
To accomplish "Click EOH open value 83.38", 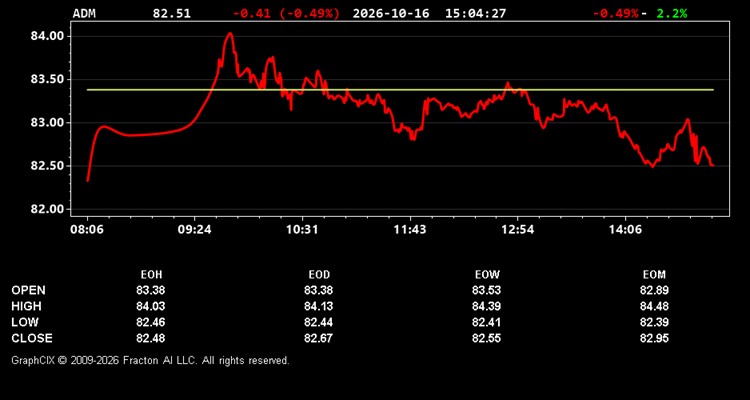I will (x=151, y=290).
